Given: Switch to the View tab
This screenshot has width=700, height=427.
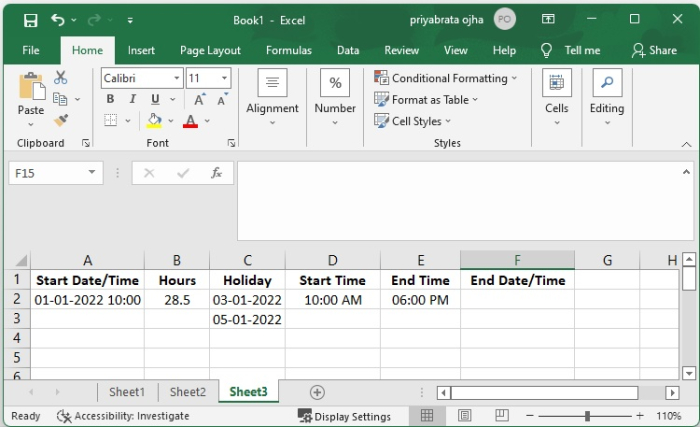Looking at the screenshot, I should [x=455, y=50].
